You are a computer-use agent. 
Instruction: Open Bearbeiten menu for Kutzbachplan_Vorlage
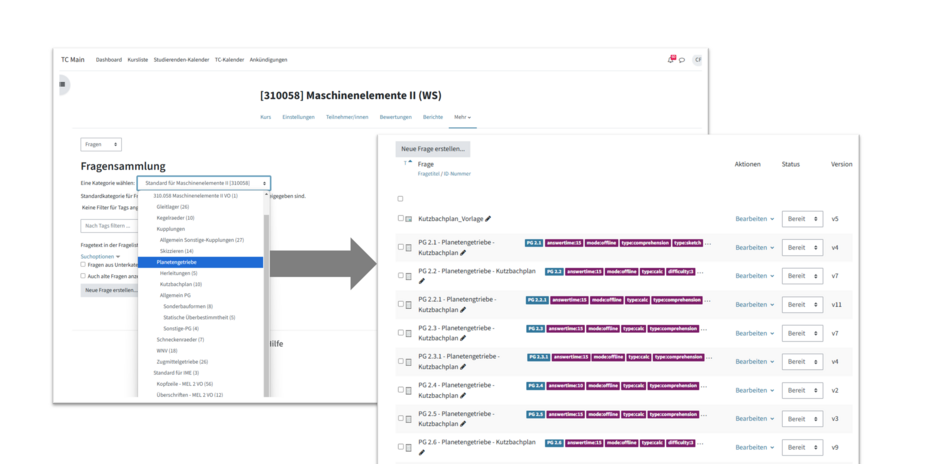[755, 219]
